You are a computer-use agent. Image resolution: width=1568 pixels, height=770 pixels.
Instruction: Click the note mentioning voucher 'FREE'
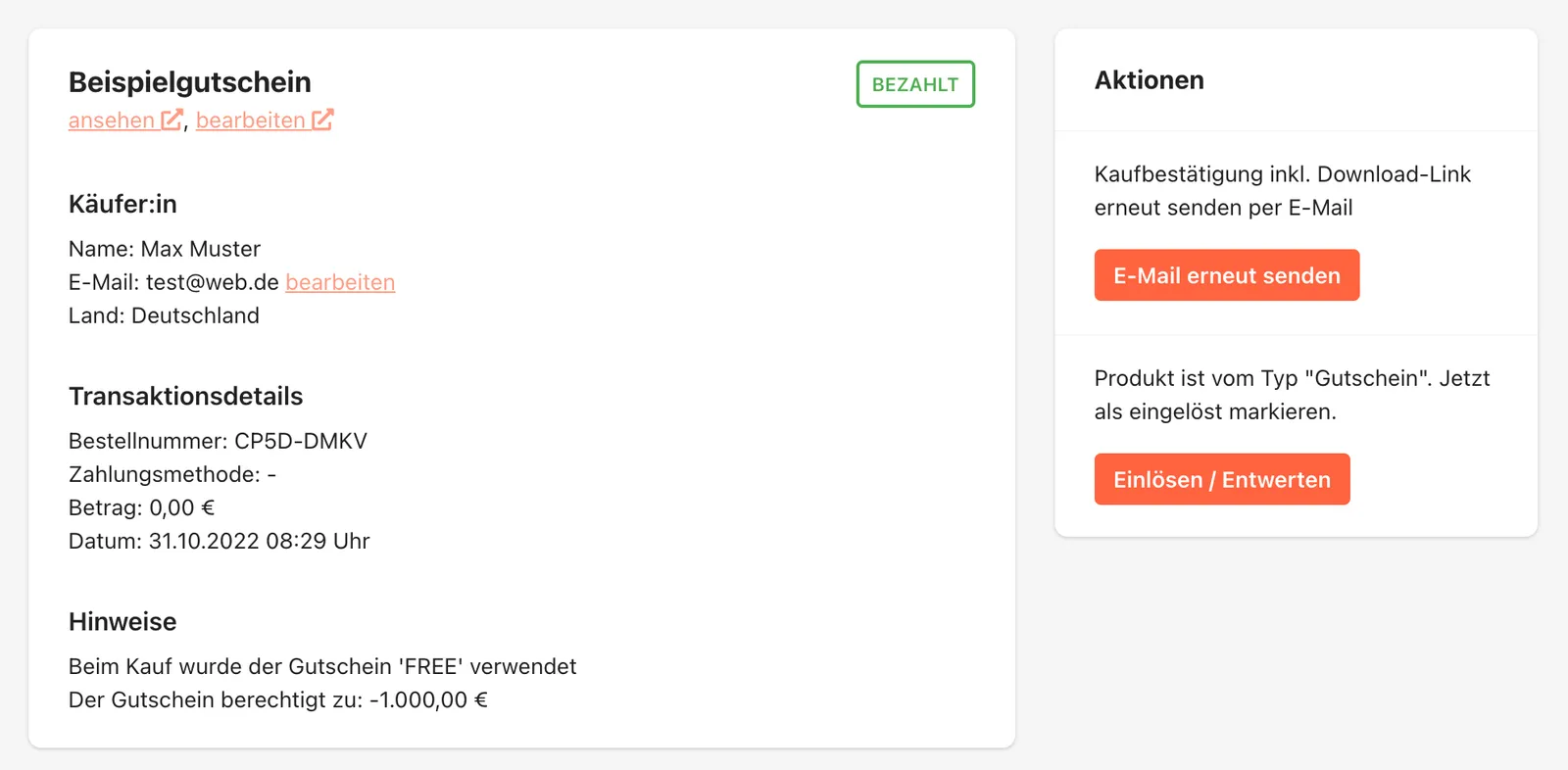322,666
